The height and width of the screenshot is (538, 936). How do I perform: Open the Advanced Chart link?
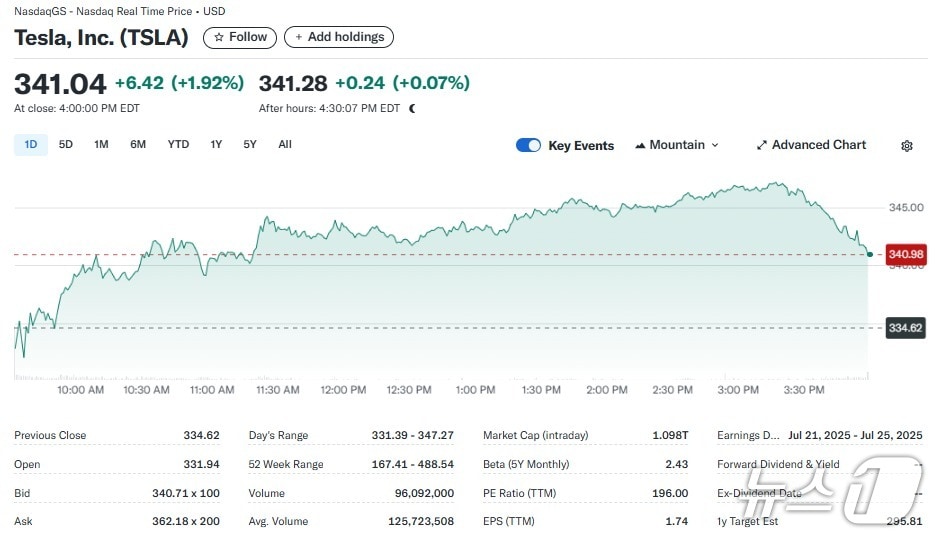pos(818,145)
